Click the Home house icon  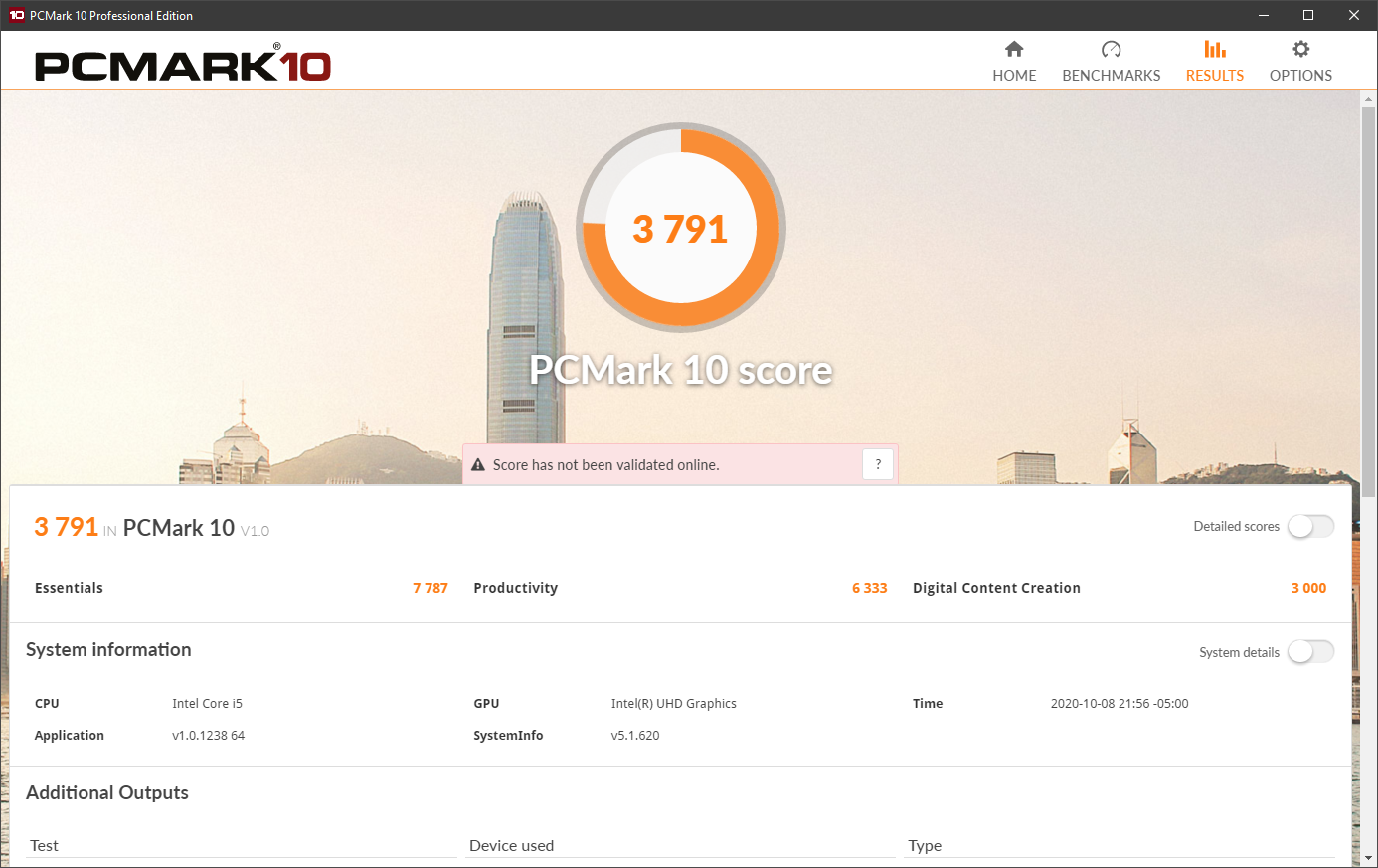[x=1014, y=49]
